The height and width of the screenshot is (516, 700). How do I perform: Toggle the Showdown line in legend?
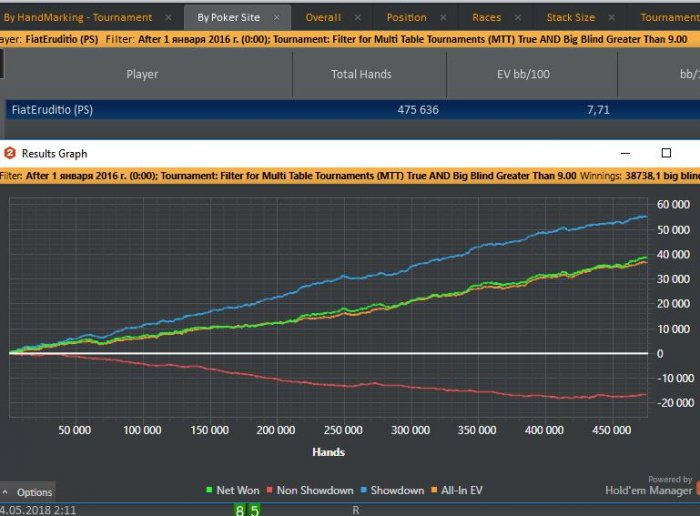[396, 490]
